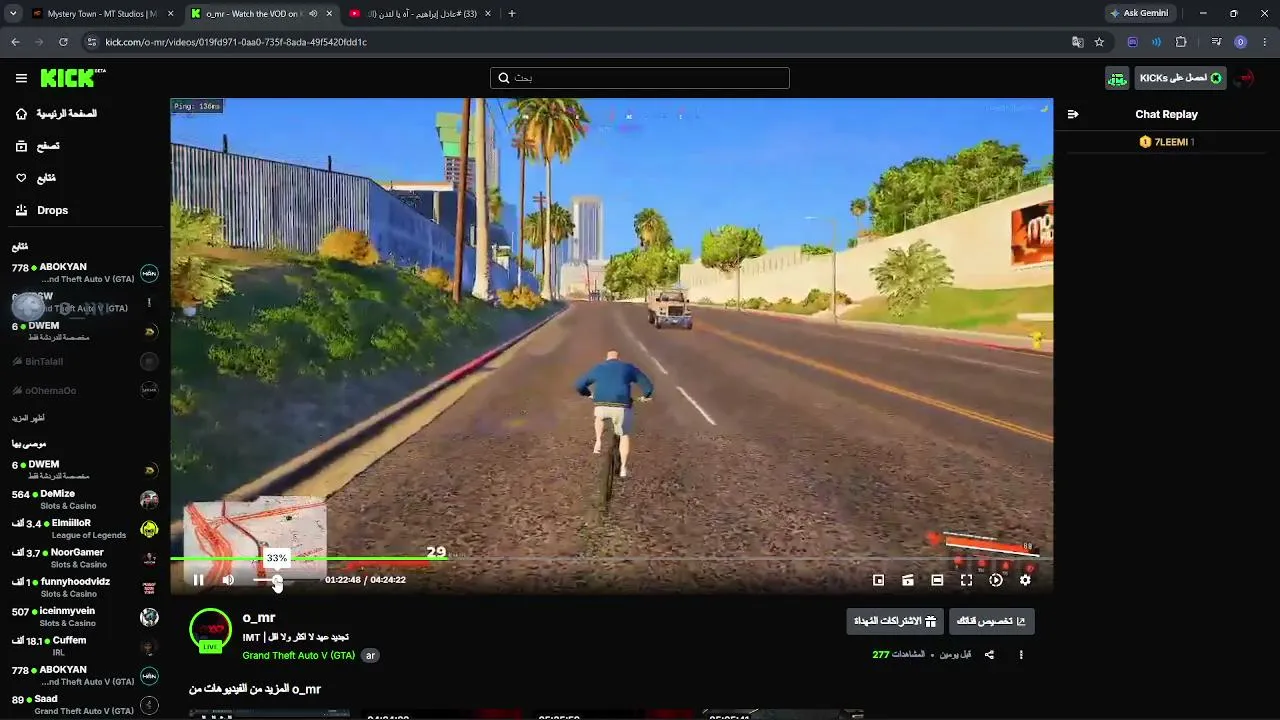Screen dimensions: 1280x720
Task: Translate this page icon
Action: (1077, 42)
